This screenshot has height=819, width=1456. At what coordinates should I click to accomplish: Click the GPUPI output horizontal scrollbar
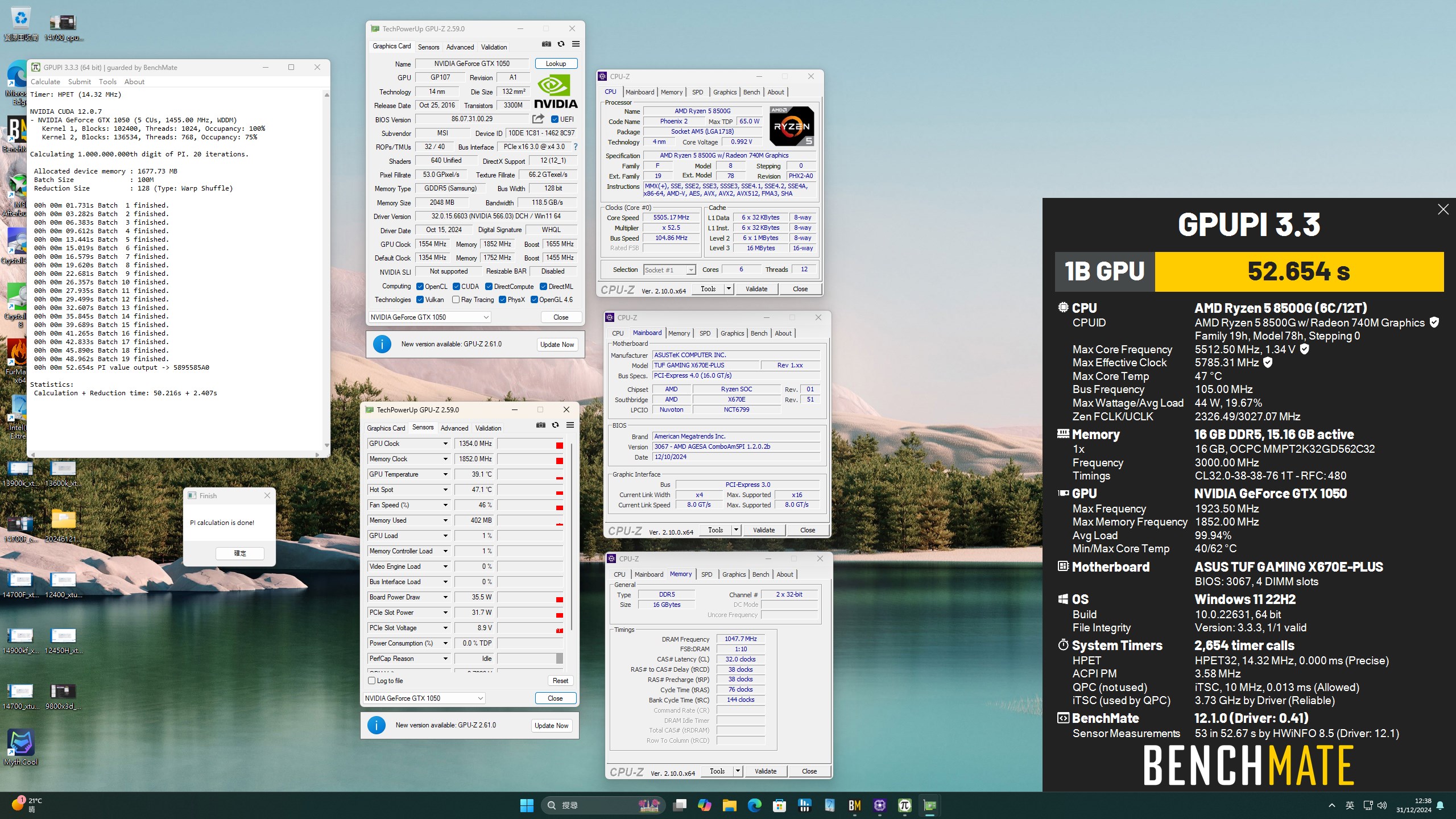coord(175,454)
